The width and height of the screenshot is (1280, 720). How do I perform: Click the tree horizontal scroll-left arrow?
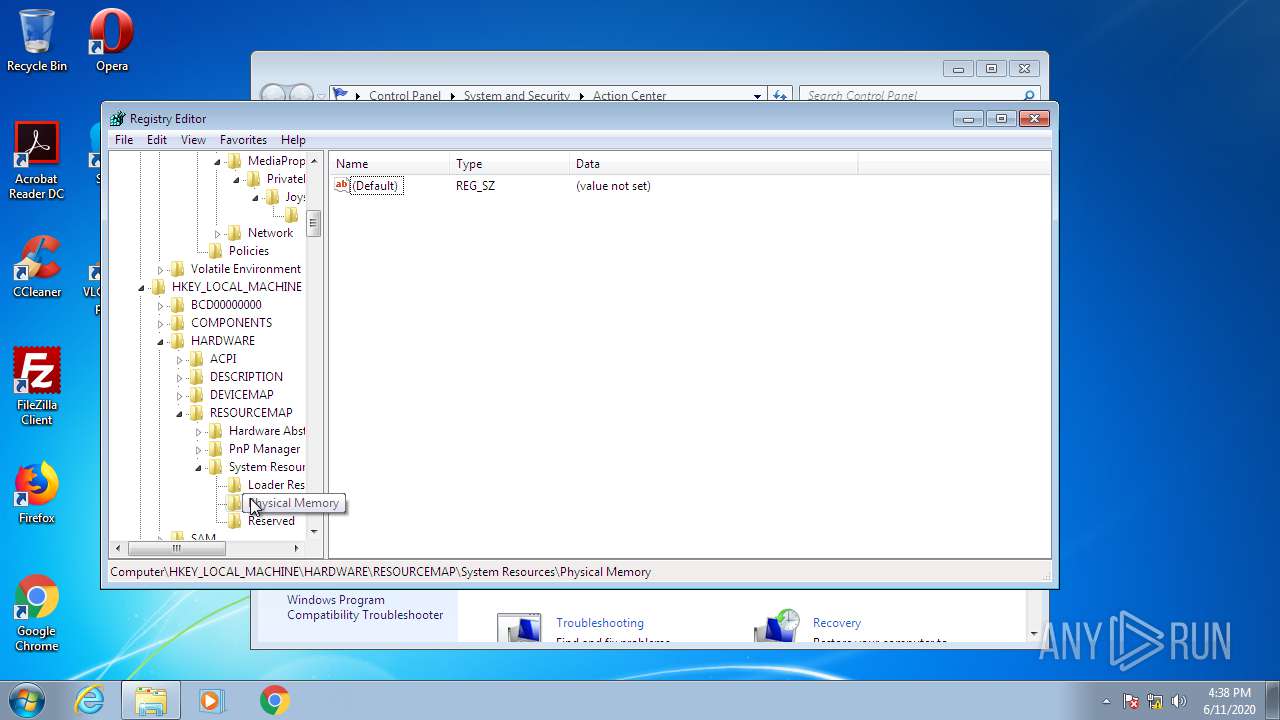(118, 548)
